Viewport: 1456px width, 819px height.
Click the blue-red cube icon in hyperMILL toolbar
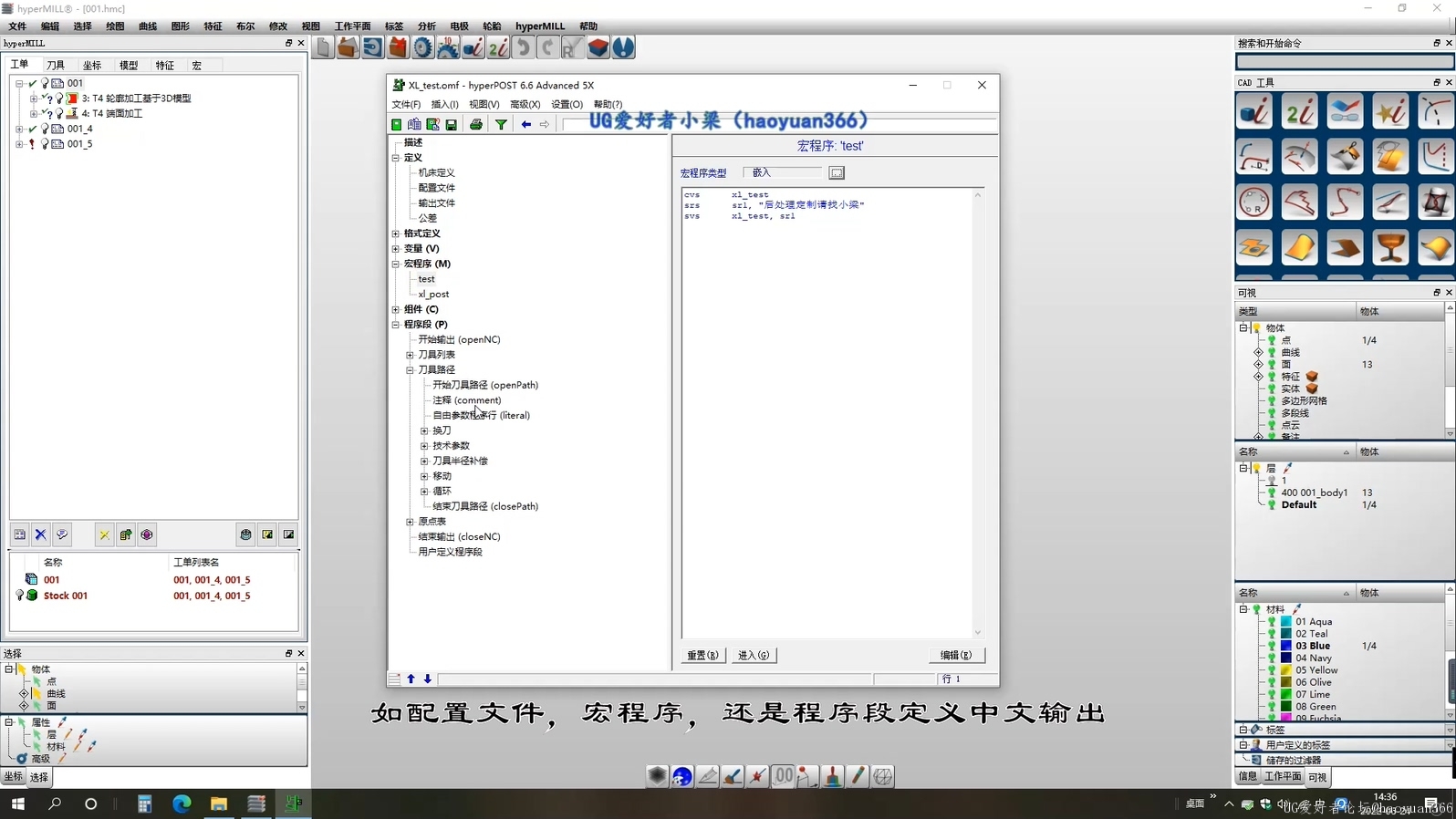(x=598, y=47)
